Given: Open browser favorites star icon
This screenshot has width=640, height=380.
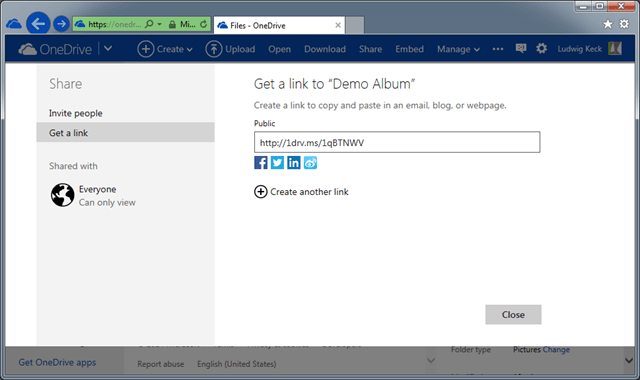Looking at the screenshot, I should [607, 24].
